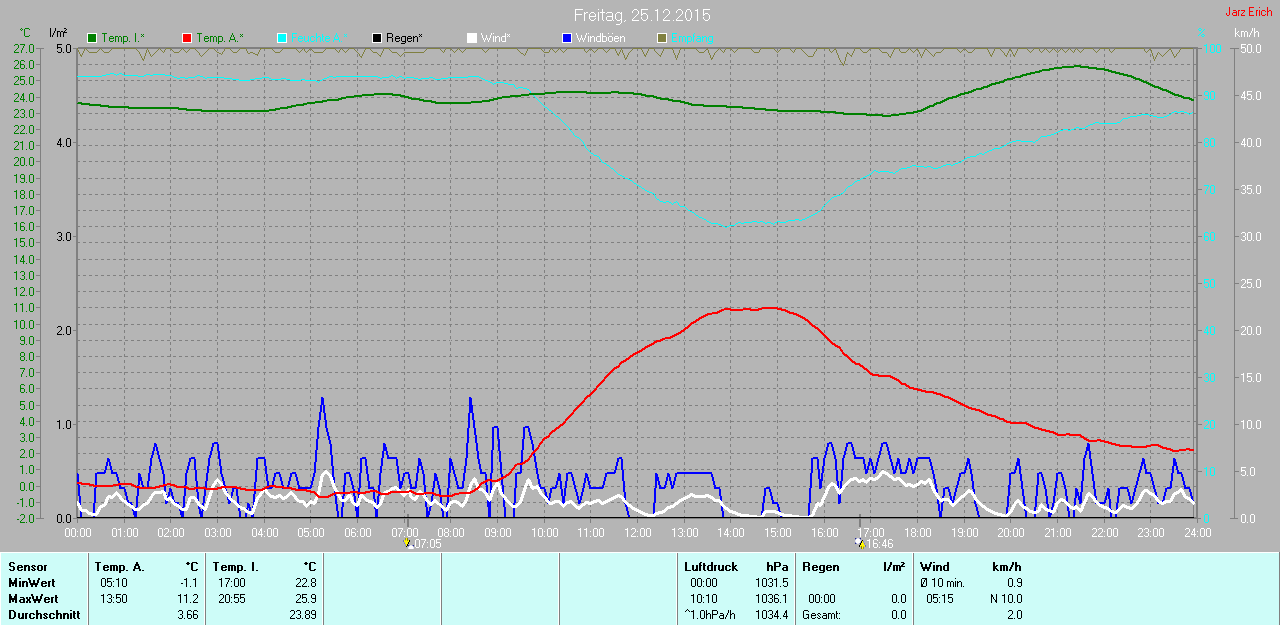Click the sunrise icon at 07:05
Screen dimensions: 1280x625
[408, 544]
